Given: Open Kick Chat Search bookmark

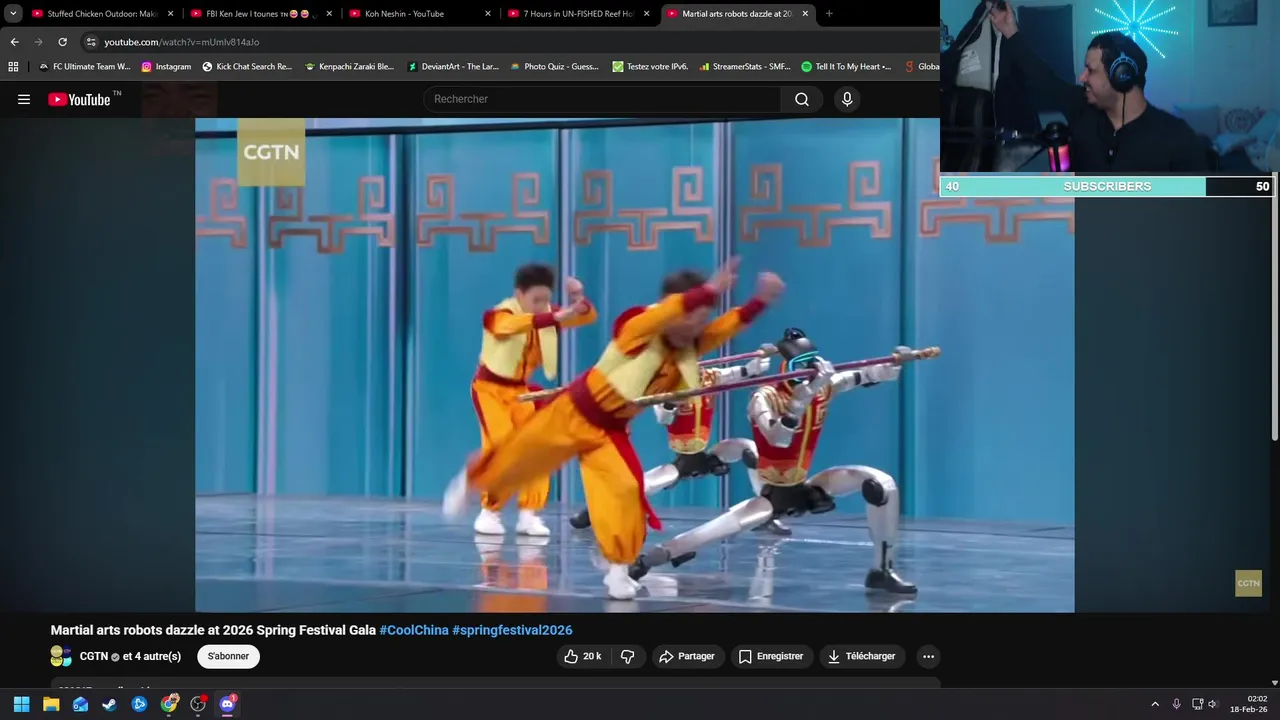Looking at the screenshot, I should coord(247,67).
